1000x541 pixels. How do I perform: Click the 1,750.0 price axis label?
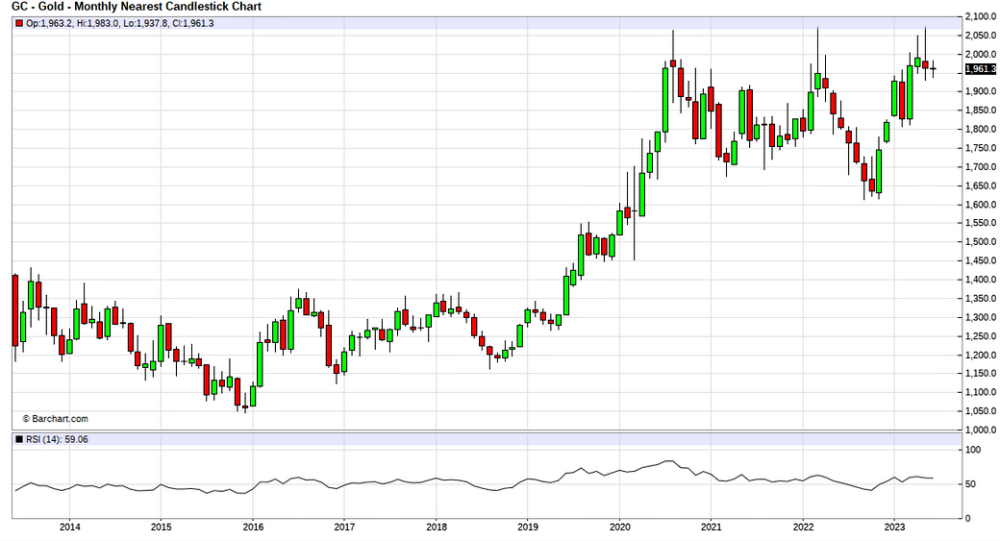pyautogui.click(x=980, y=148)
